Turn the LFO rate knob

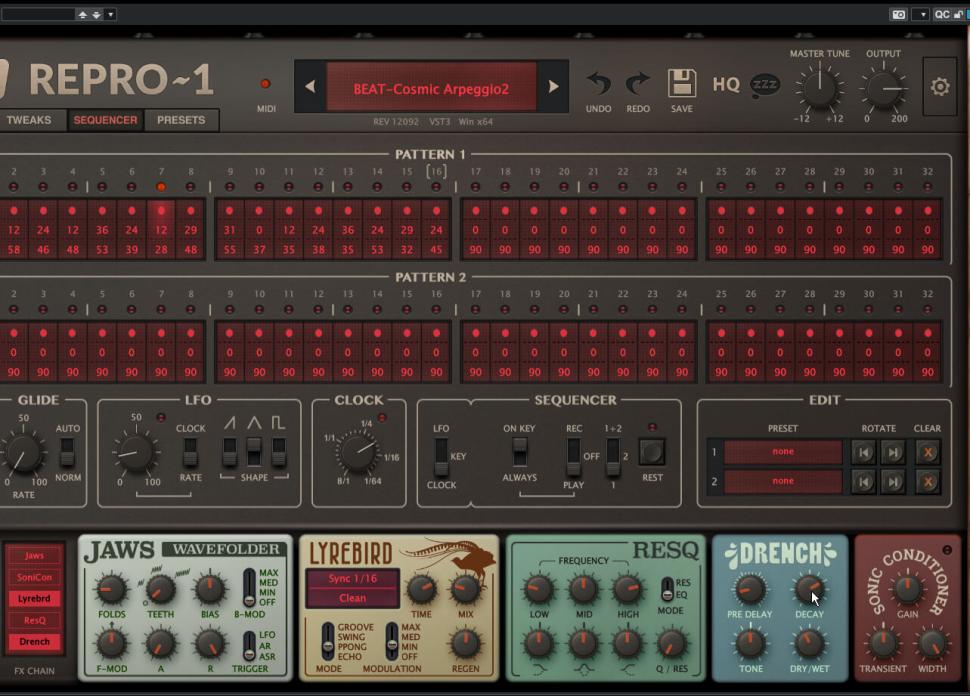[x=136, y=452]
